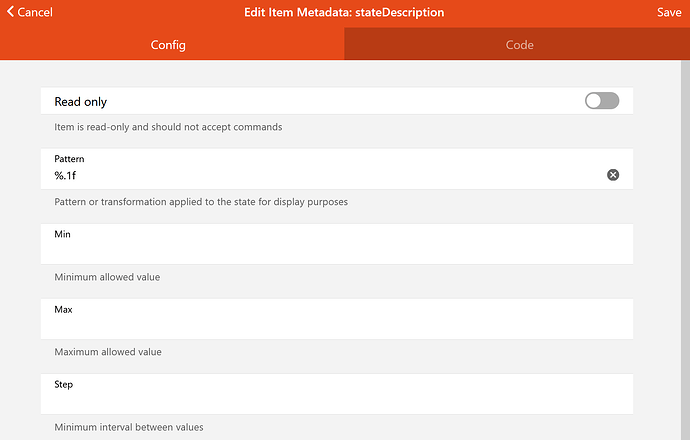Switch to the Code tab
This screenshot has height=440, width=690.
point(519,45)
